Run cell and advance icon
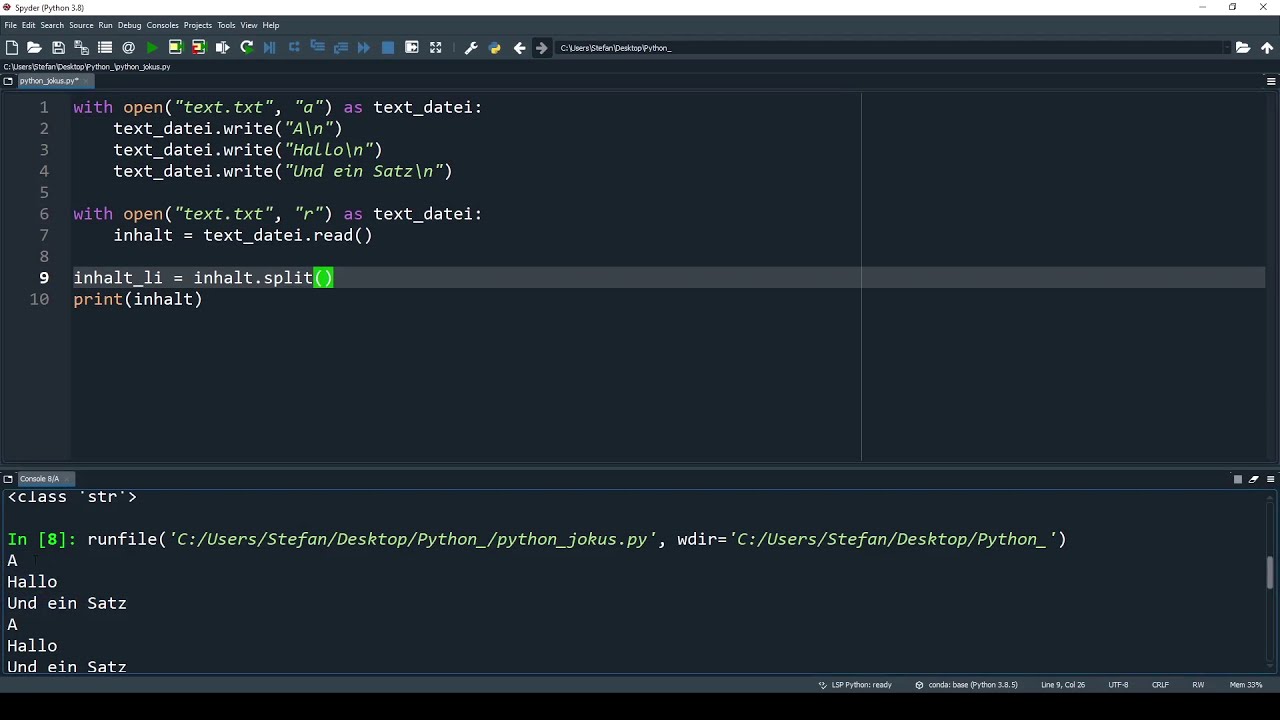 click(198, 47)
